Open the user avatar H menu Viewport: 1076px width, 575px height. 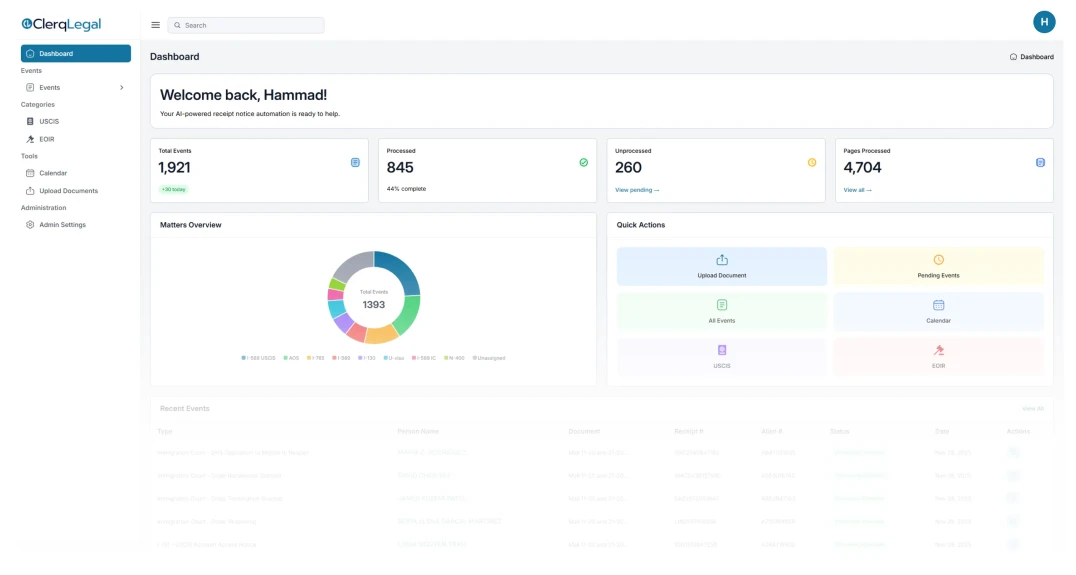(1044, 22)
